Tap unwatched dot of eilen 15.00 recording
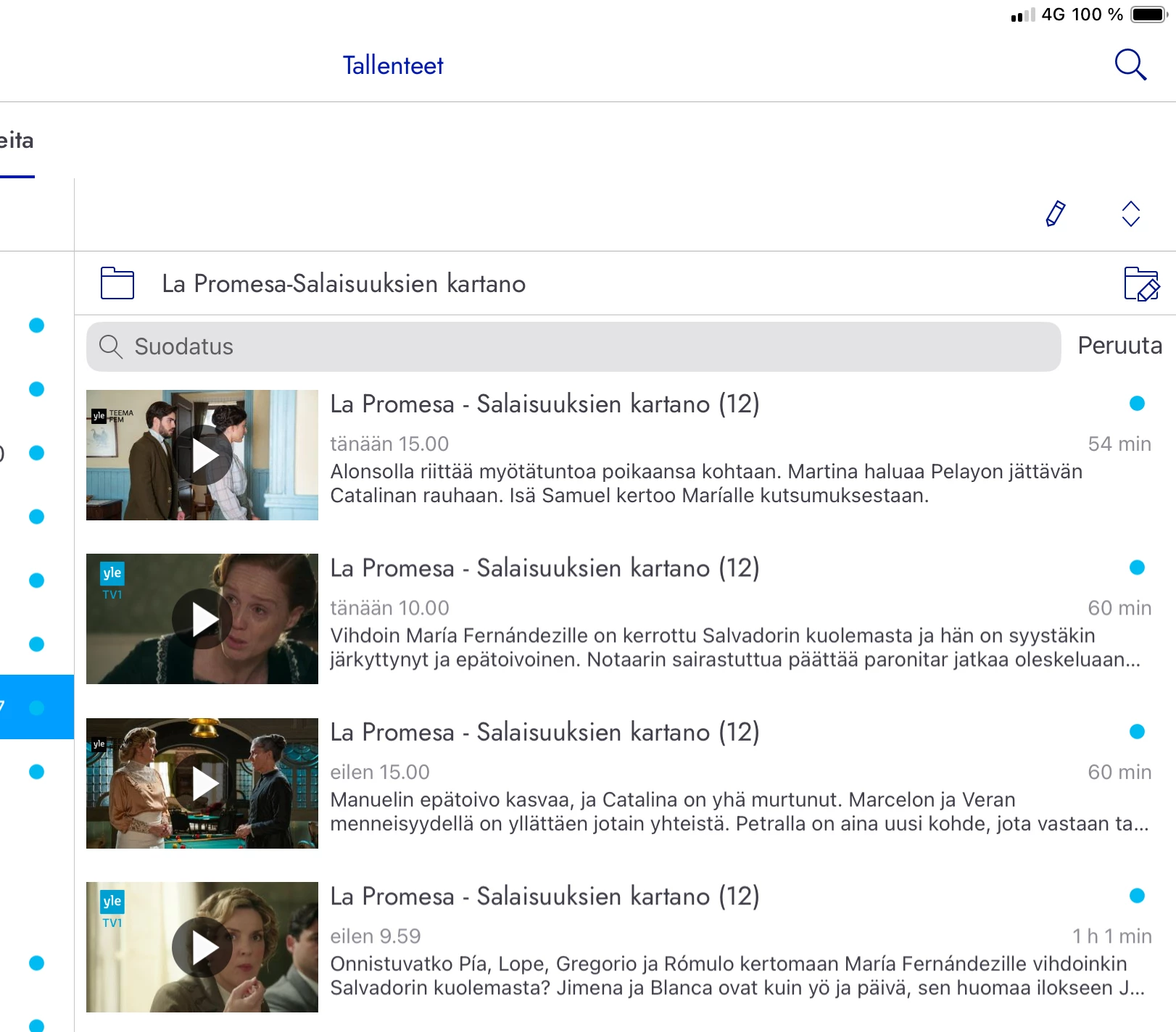 [1137, 732]
